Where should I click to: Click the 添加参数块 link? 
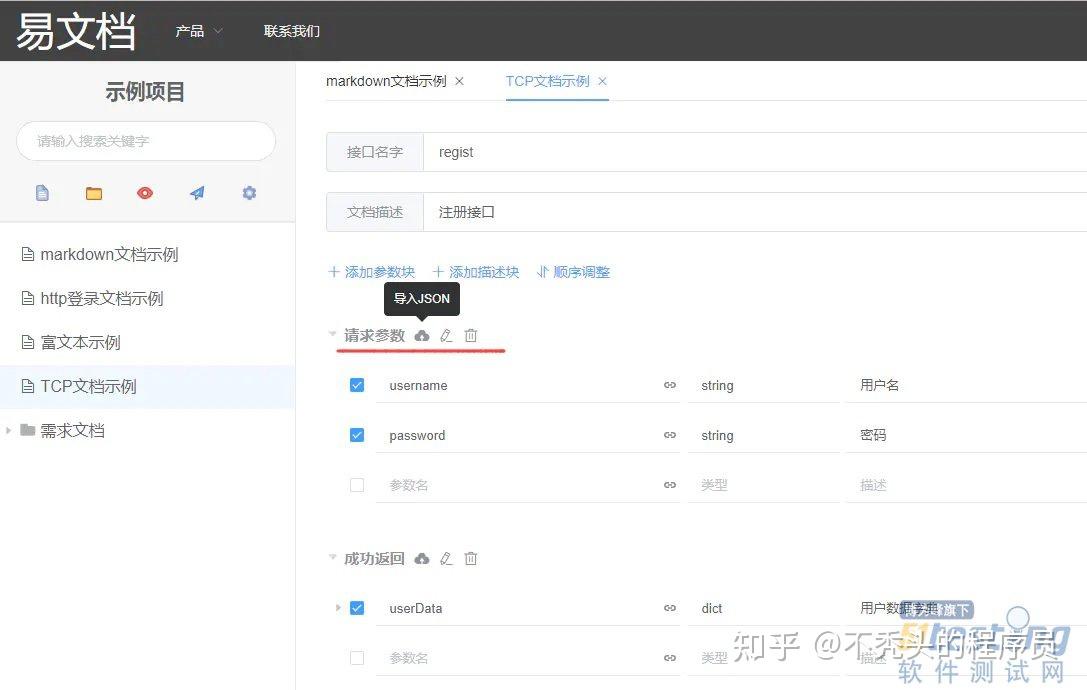(x=372, y=272)
